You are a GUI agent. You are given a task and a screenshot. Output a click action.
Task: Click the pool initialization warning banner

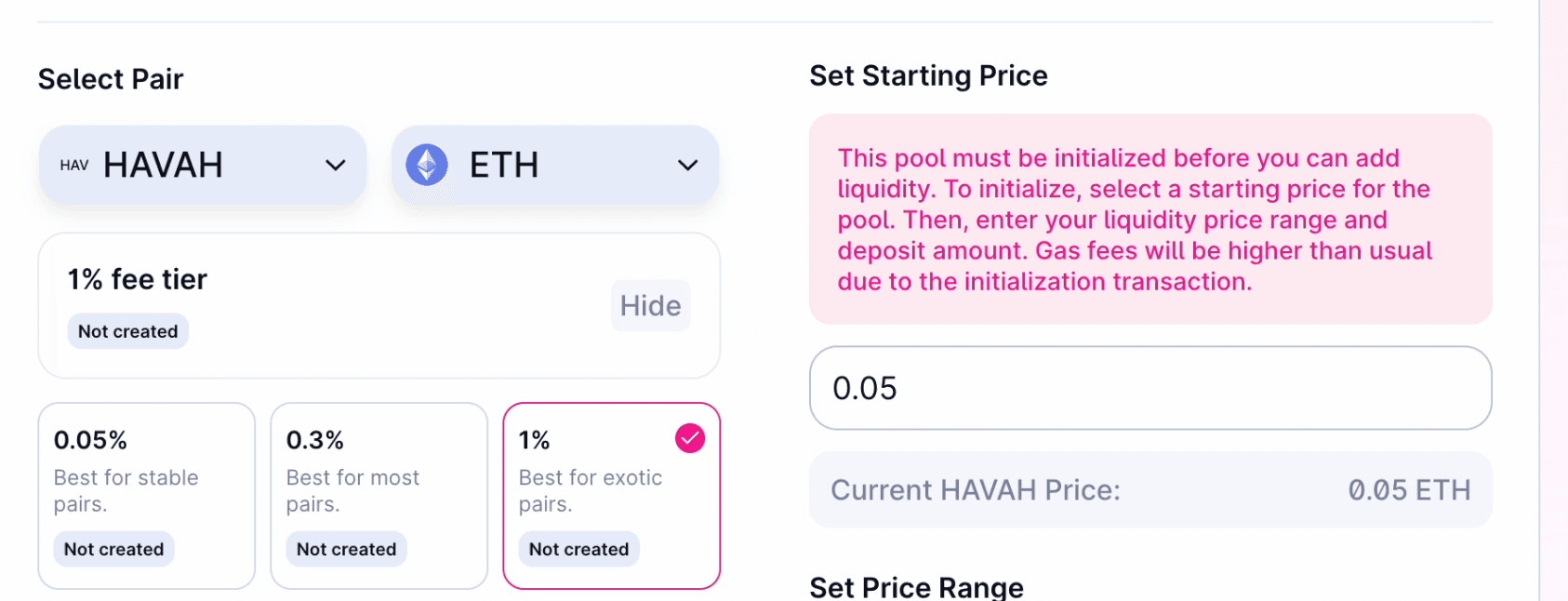(x=1150, y=220)
